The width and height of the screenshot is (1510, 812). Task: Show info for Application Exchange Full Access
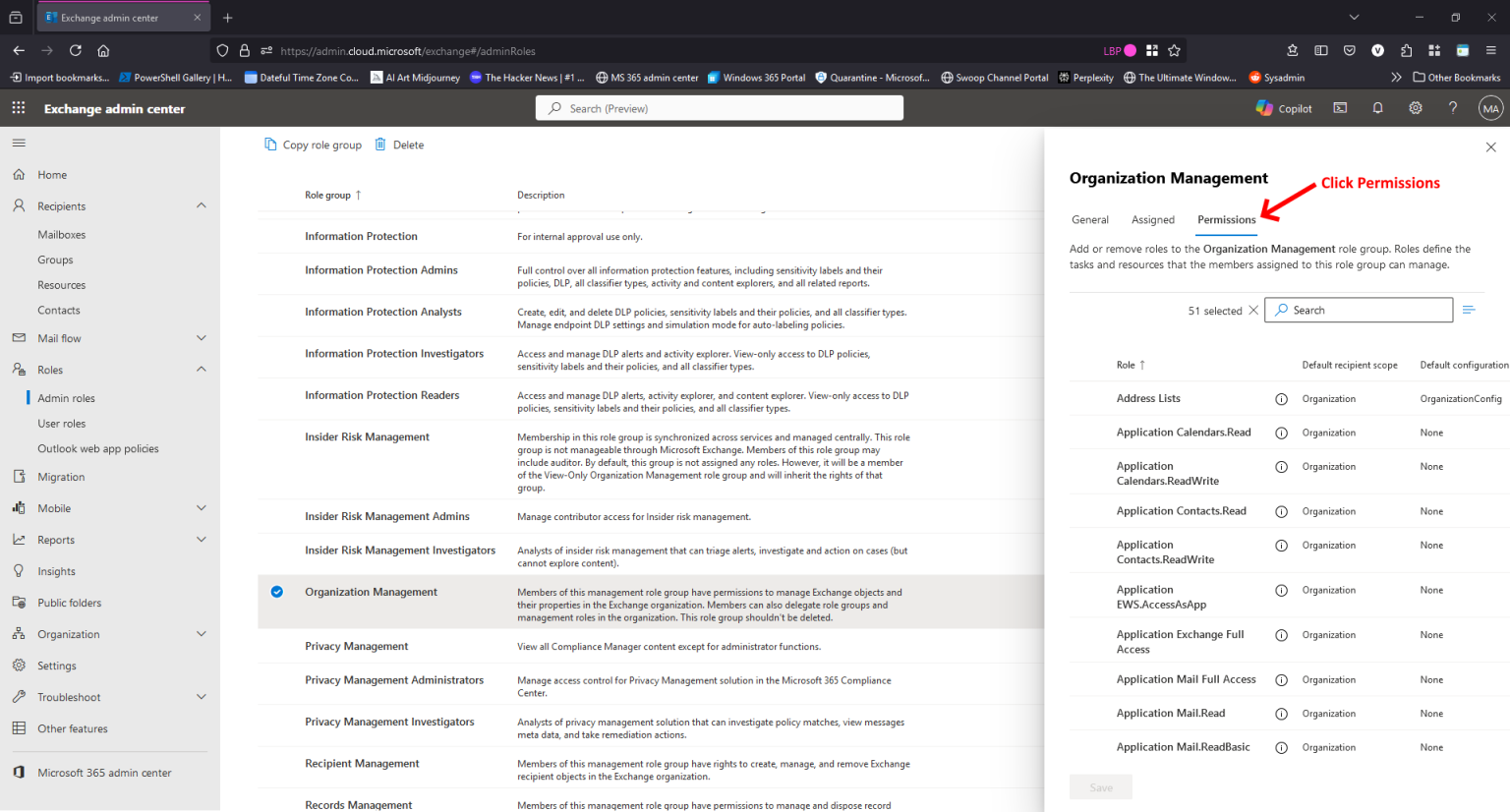[1281, 635]
